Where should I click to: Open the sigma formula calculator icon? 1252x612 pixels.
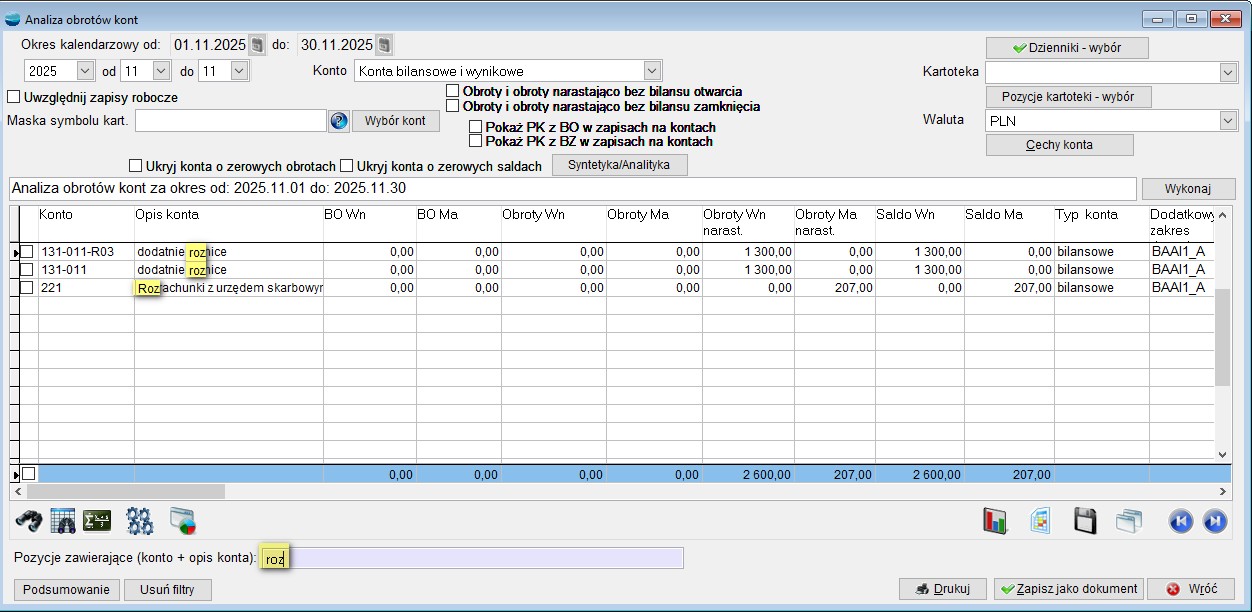point(97,520)
